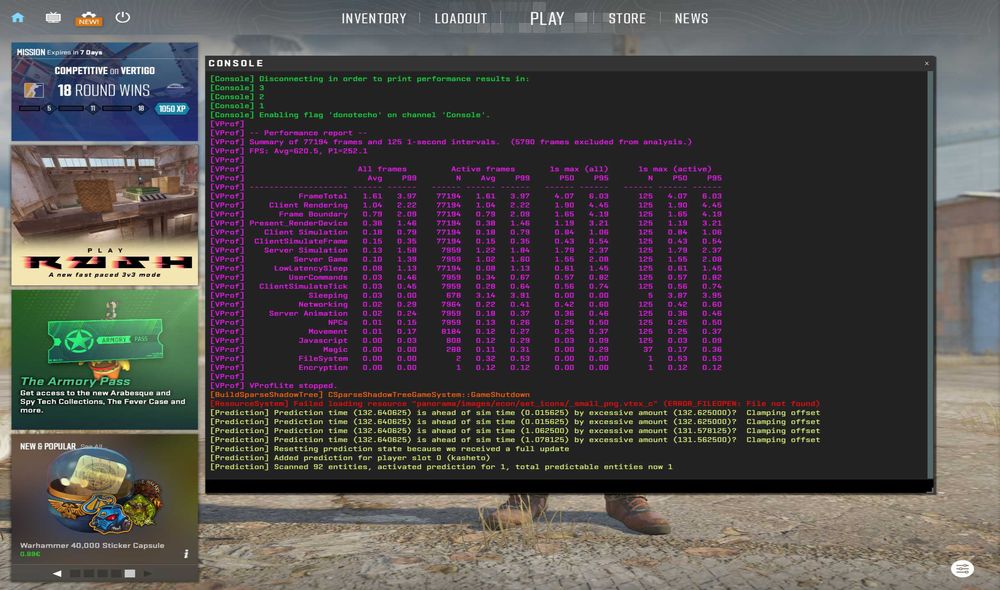Select the Frame Boundary row in VProf

click(466, 214)
